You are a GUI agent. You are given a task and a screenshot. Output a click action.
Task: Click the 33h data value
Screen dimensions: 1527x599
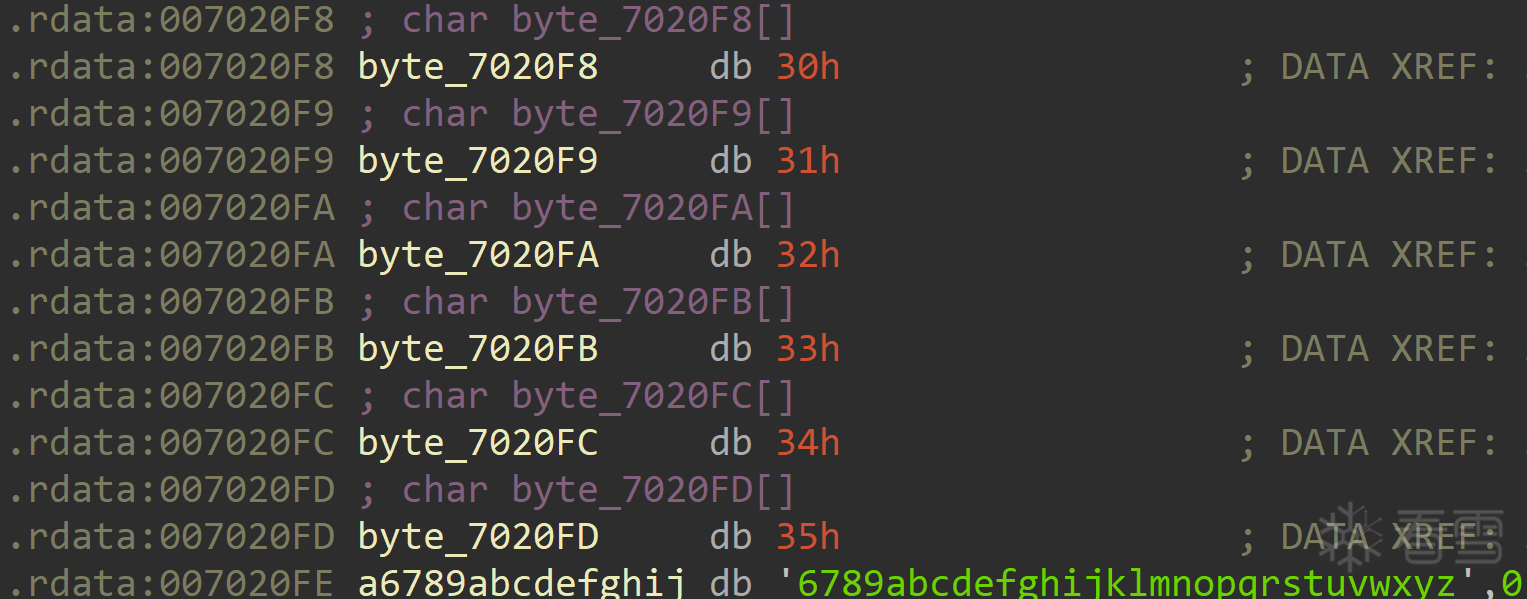pyautogui.click(x=808, y=348)
